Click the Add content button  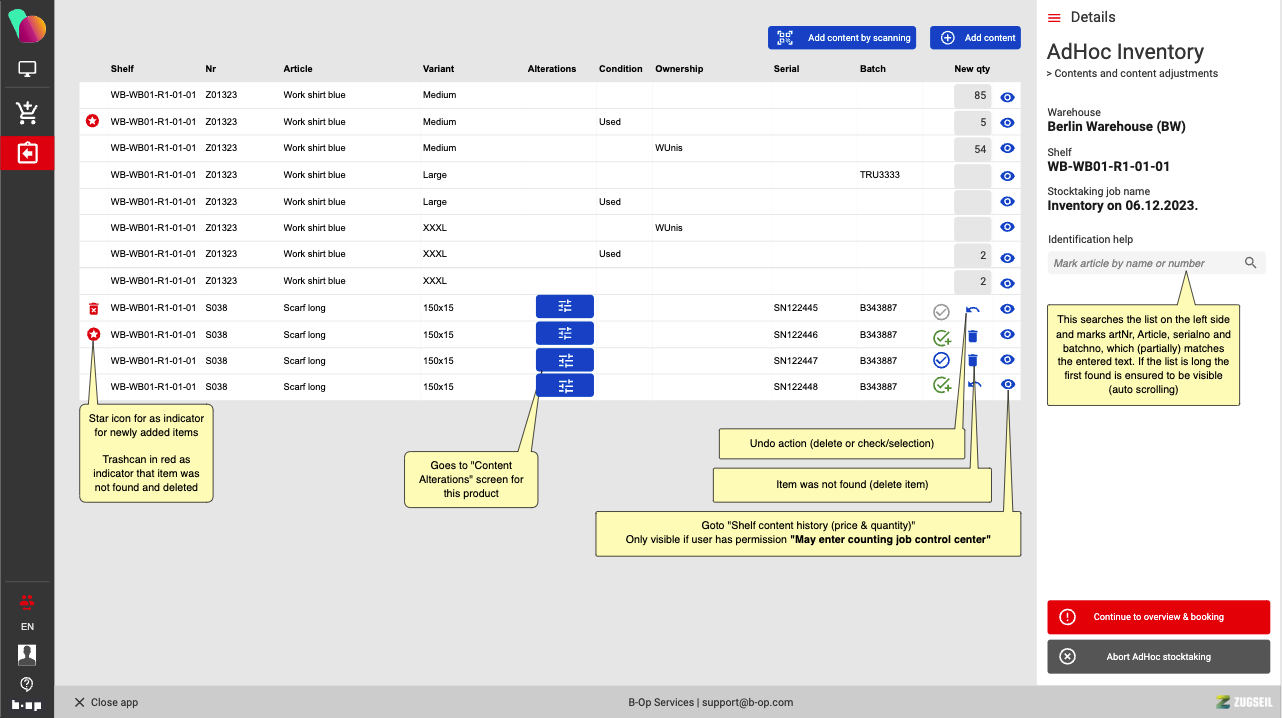(975, 38)
